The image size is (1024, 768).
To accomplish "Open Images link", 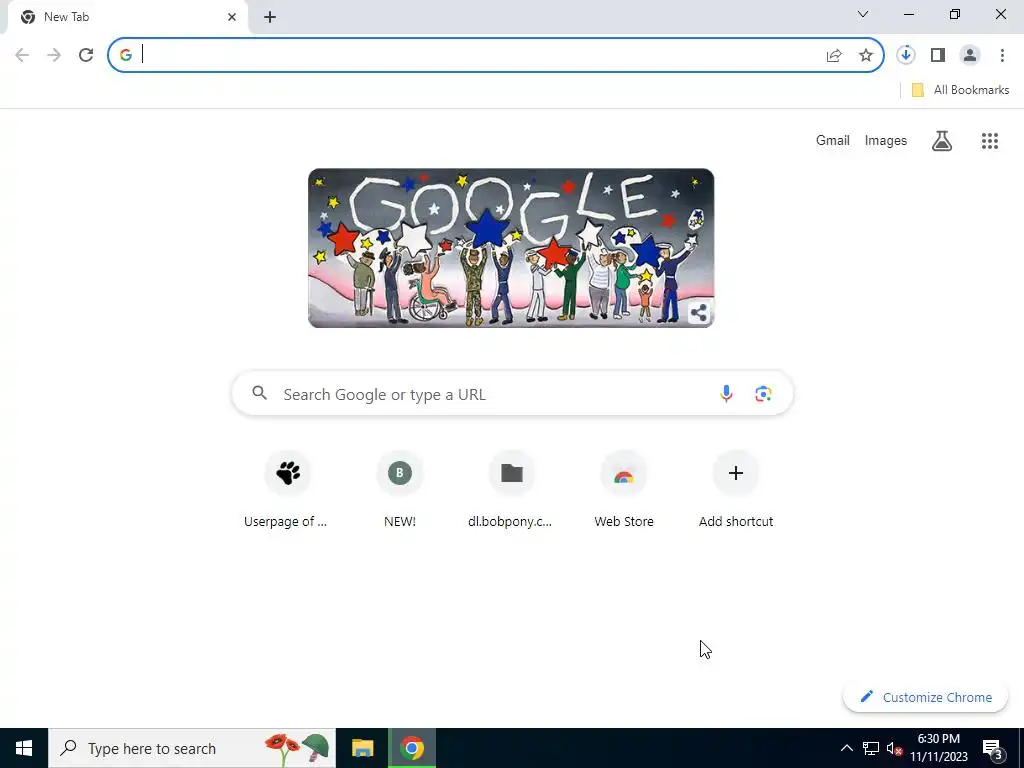I will tap(886, 140).
